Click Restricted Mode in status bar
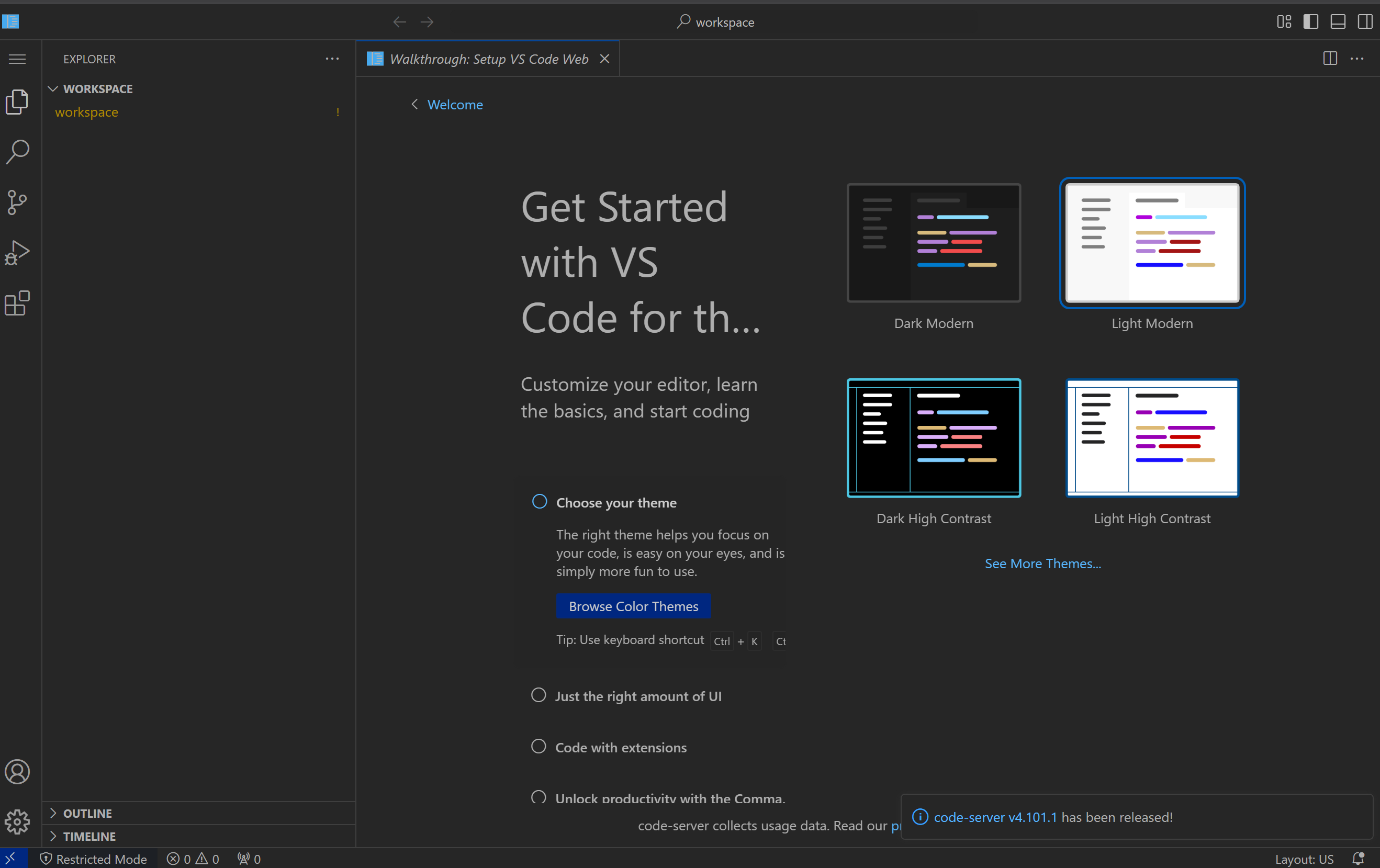Image resolution: width=1380 pixels, height=868 pixels. tap(94, 859)
